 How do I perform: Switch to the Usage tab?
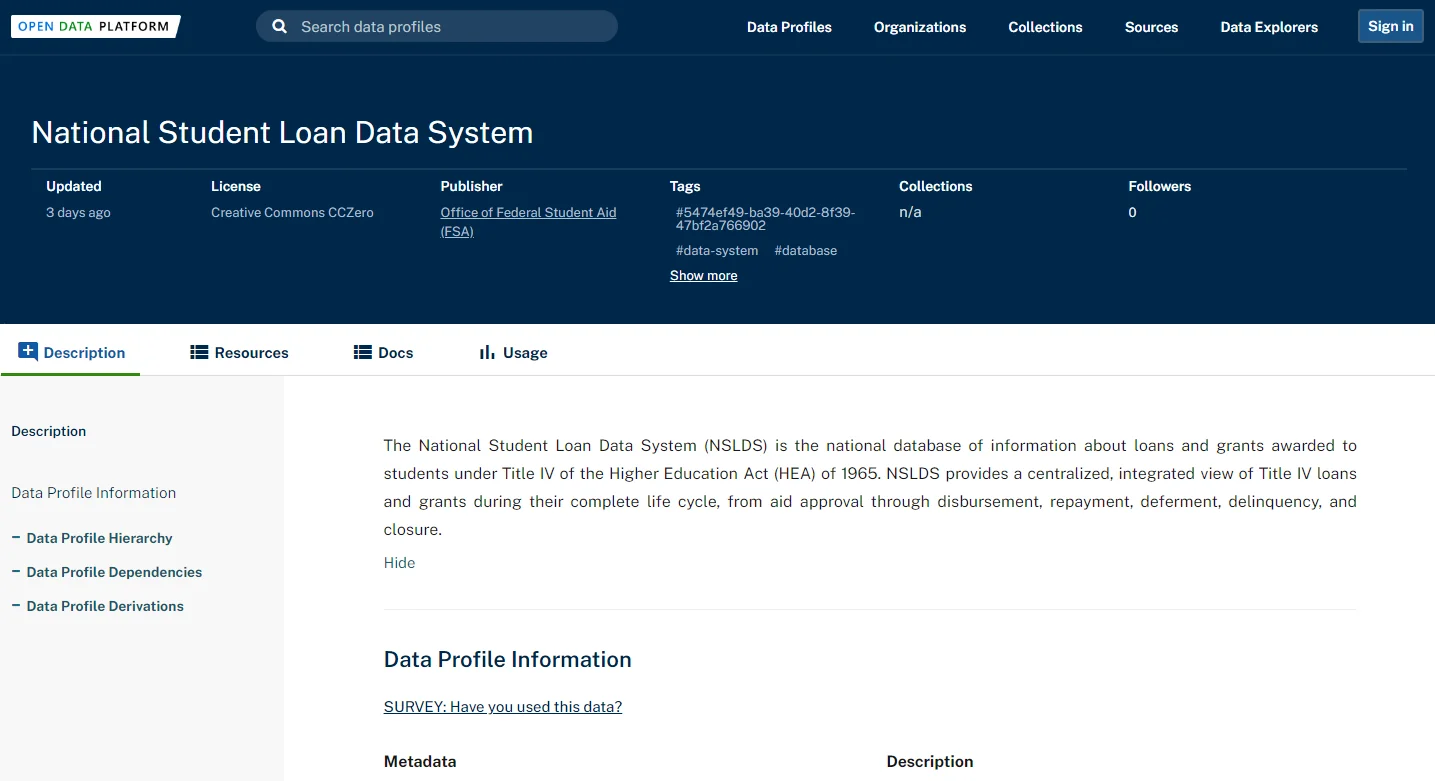(x=513, y=352)
